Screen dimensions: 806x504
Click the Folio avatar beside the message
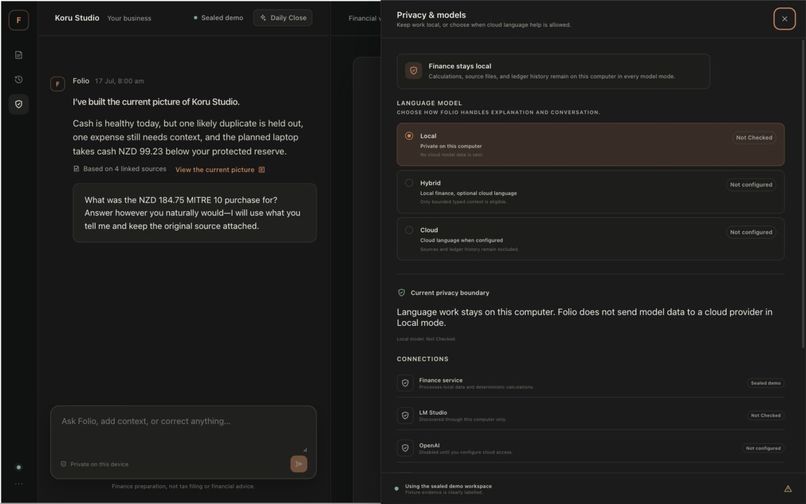[57, 84]
